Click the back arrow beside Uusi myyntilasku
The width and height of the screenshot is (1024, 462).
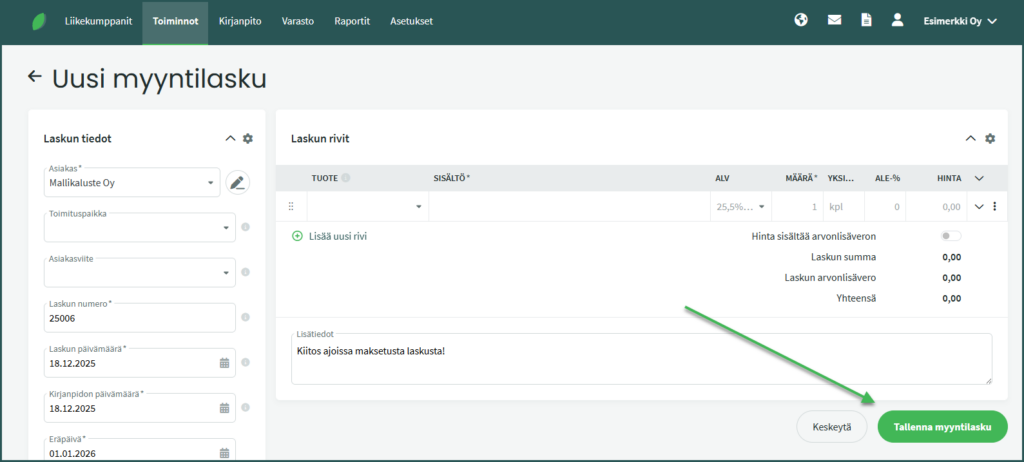click(x=35, y=77)
